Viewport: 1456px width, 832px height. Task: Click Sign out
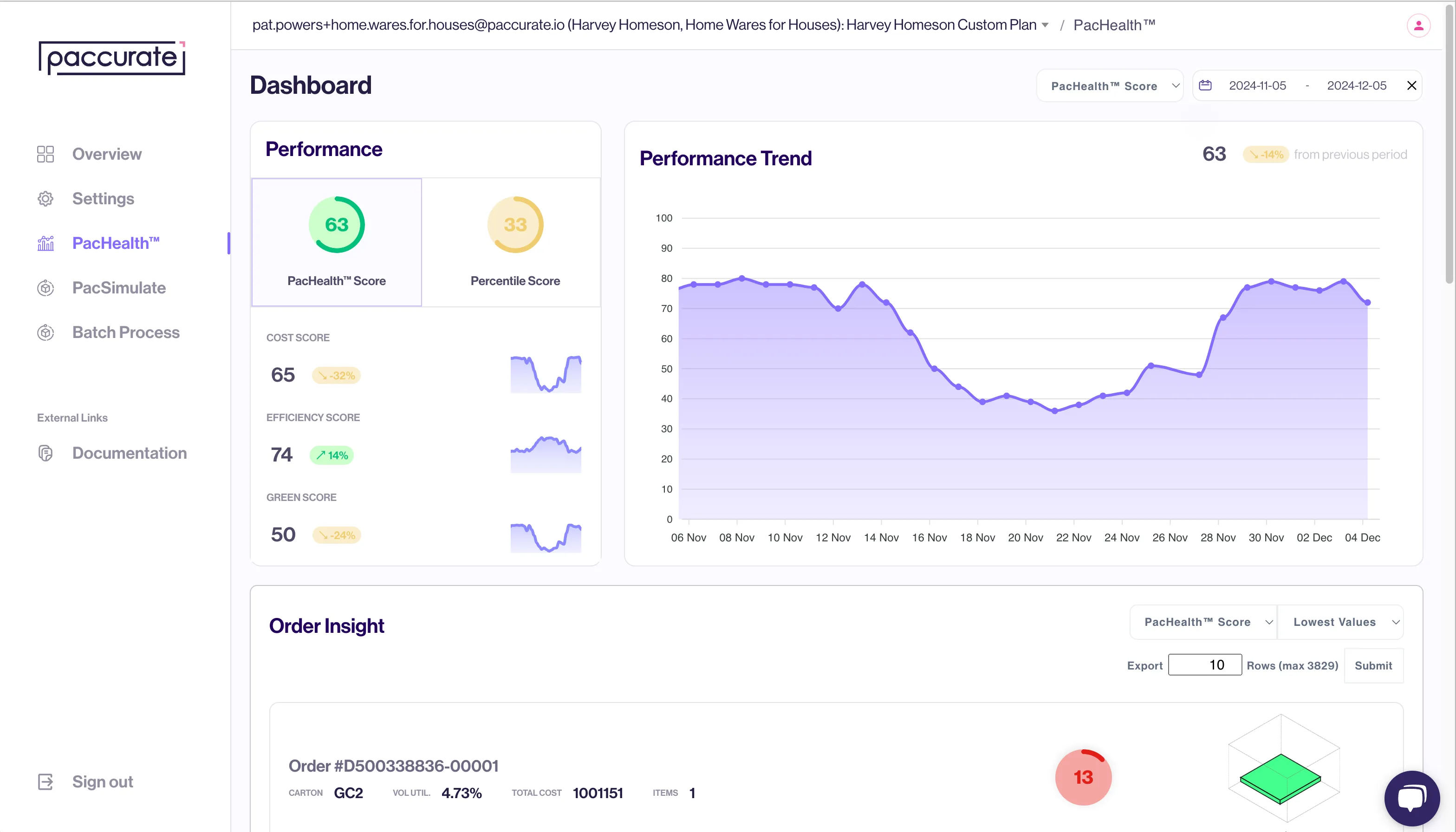point(103,782)
